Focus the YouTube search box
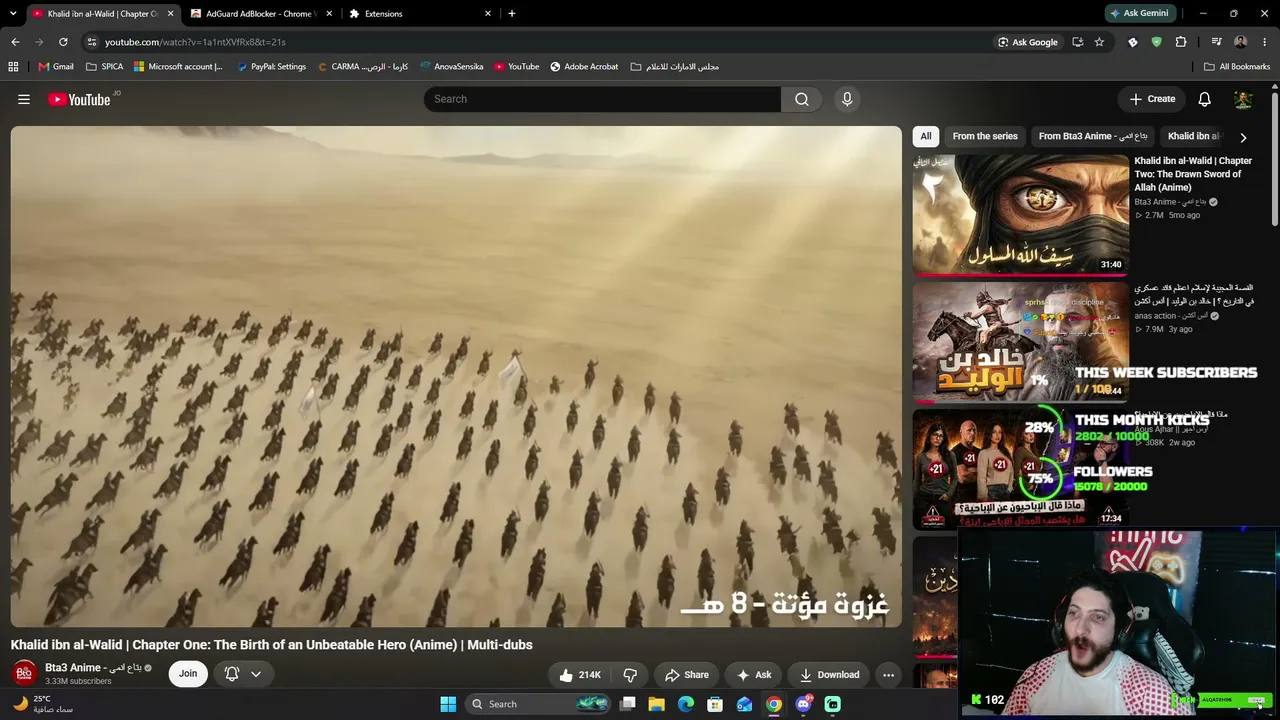Screen dimensions: 1280x720 click(x=602, y=99)
